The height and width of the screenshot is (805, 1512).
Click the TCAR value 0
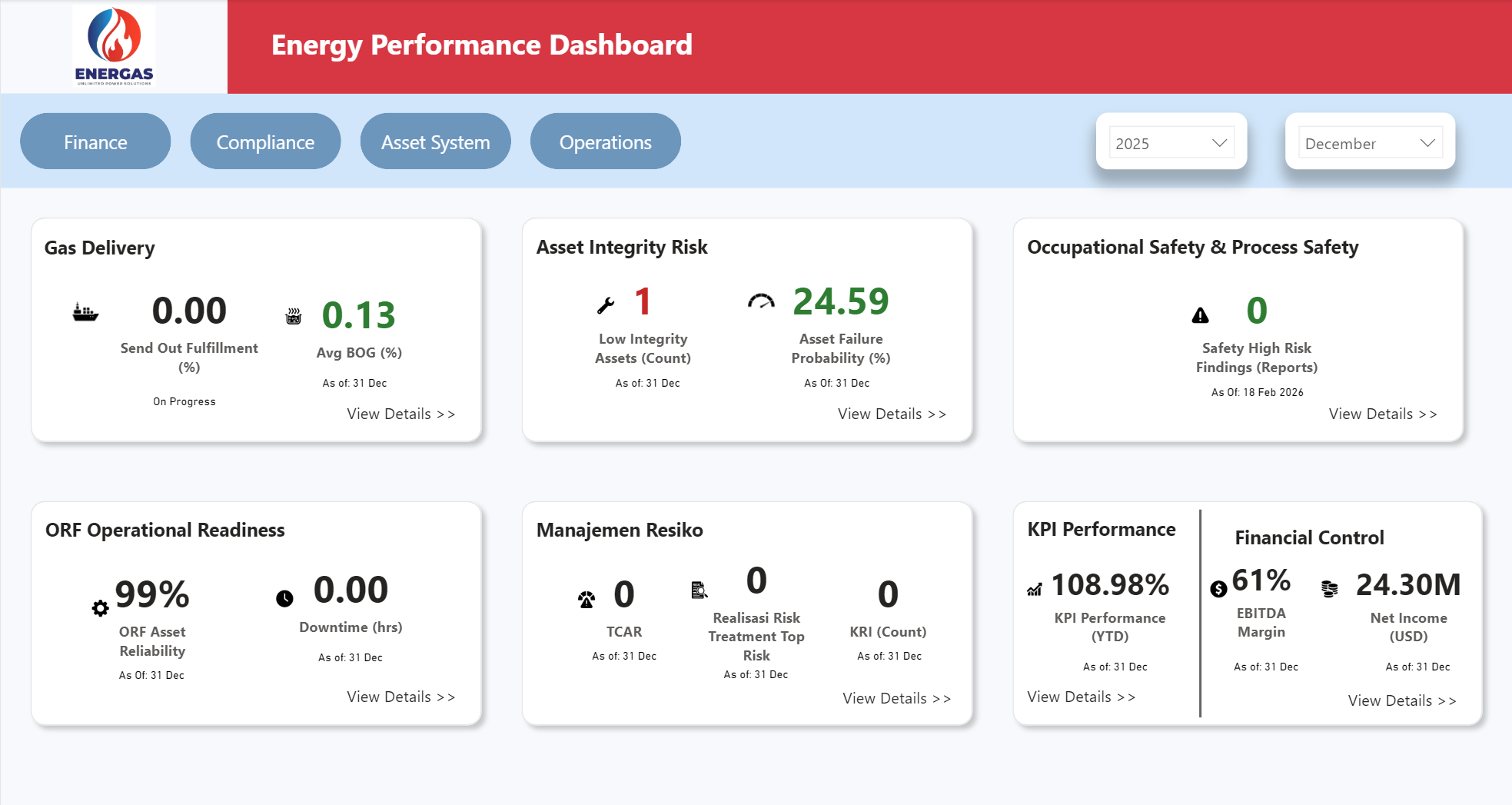[x=624, y=594]
